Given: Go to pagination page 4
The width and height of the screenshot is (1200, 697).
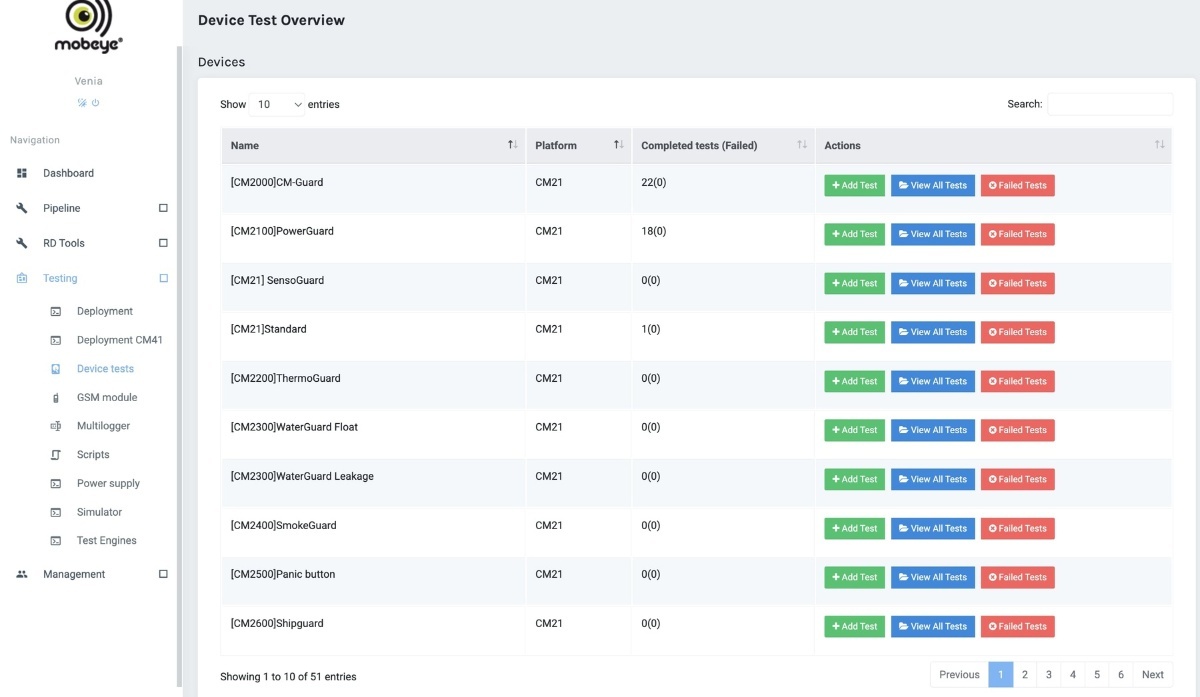Looking at the screenshot, I should tap(1073, 674).
